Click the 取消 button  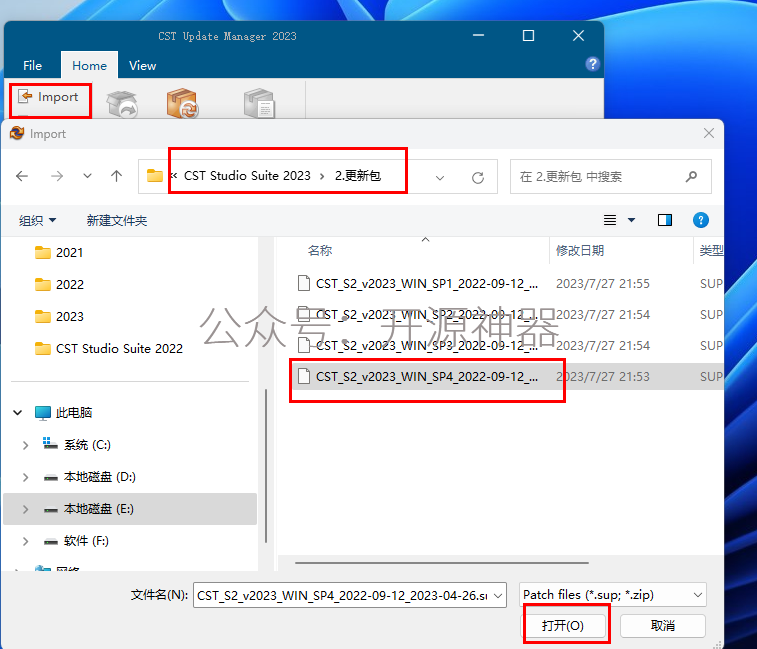[x=662, y=626]
